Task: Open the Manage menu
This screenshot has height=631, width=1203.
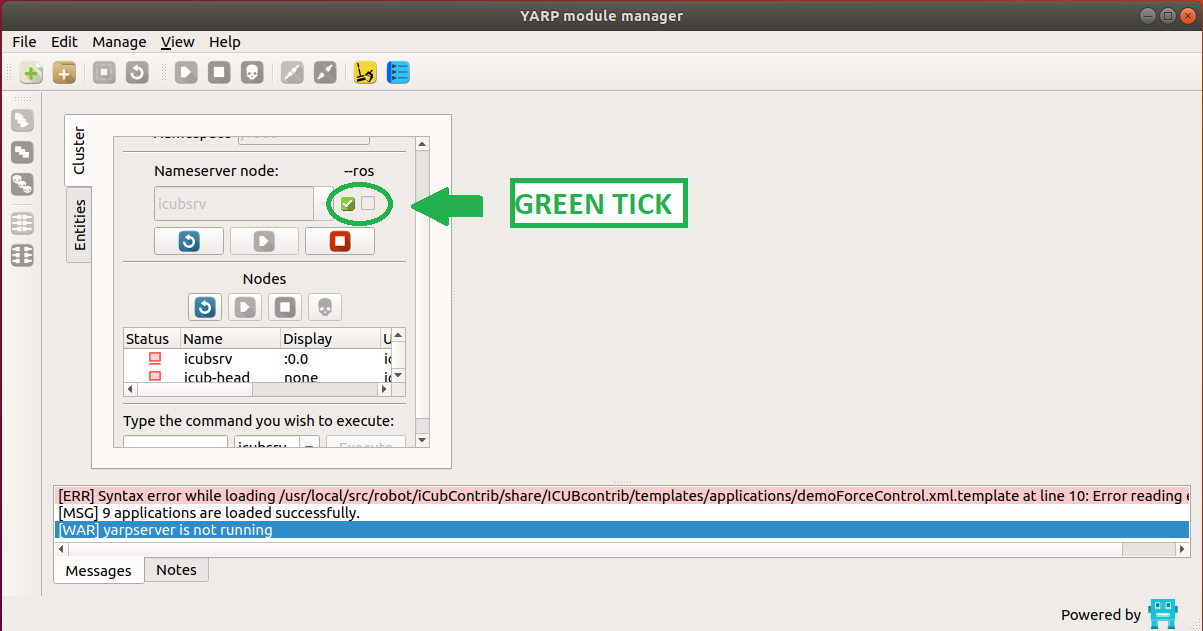Action: coord(119,42)
